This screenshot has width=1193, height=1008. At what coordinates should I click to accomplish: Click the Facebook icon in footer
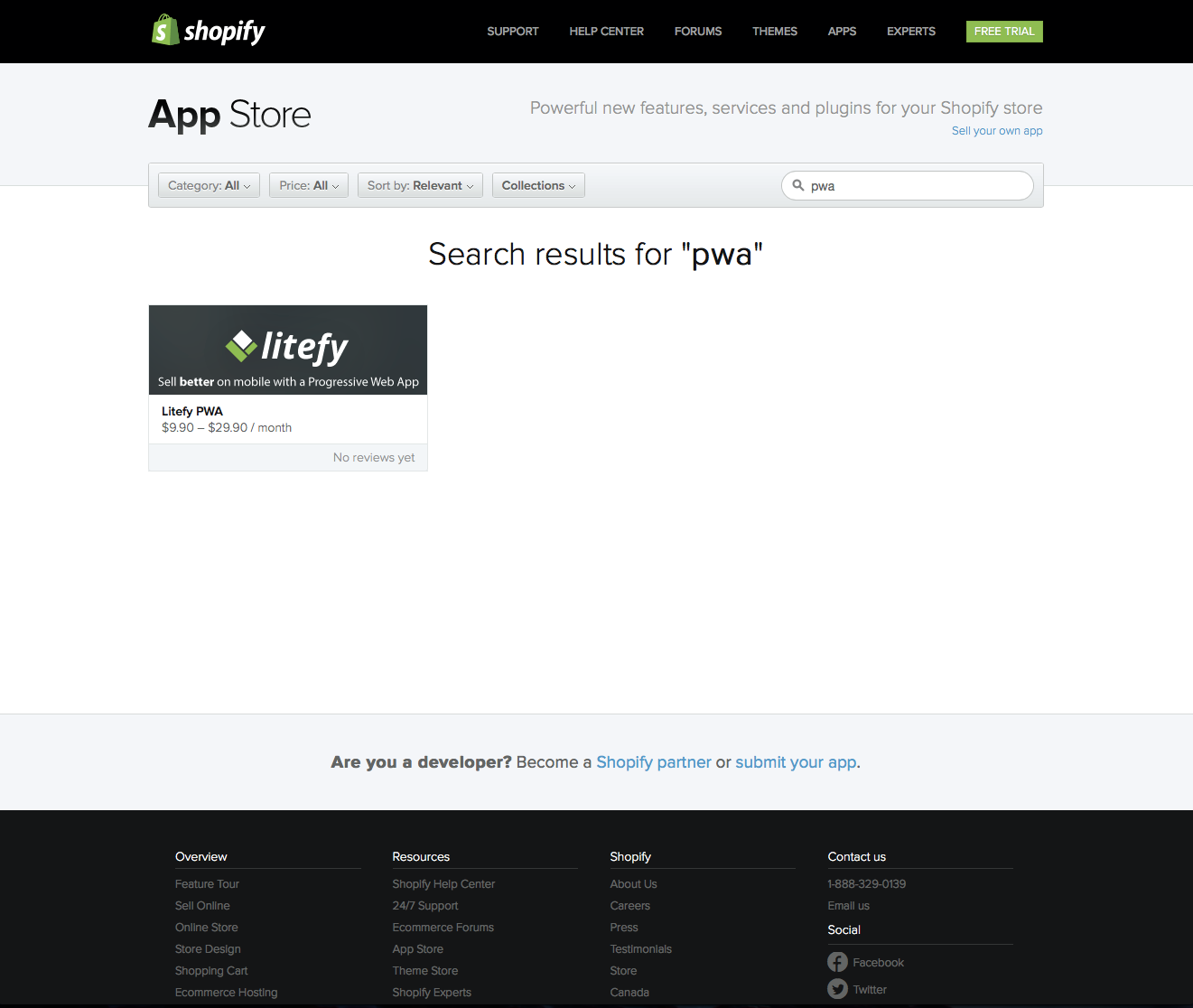pos(837,962)
